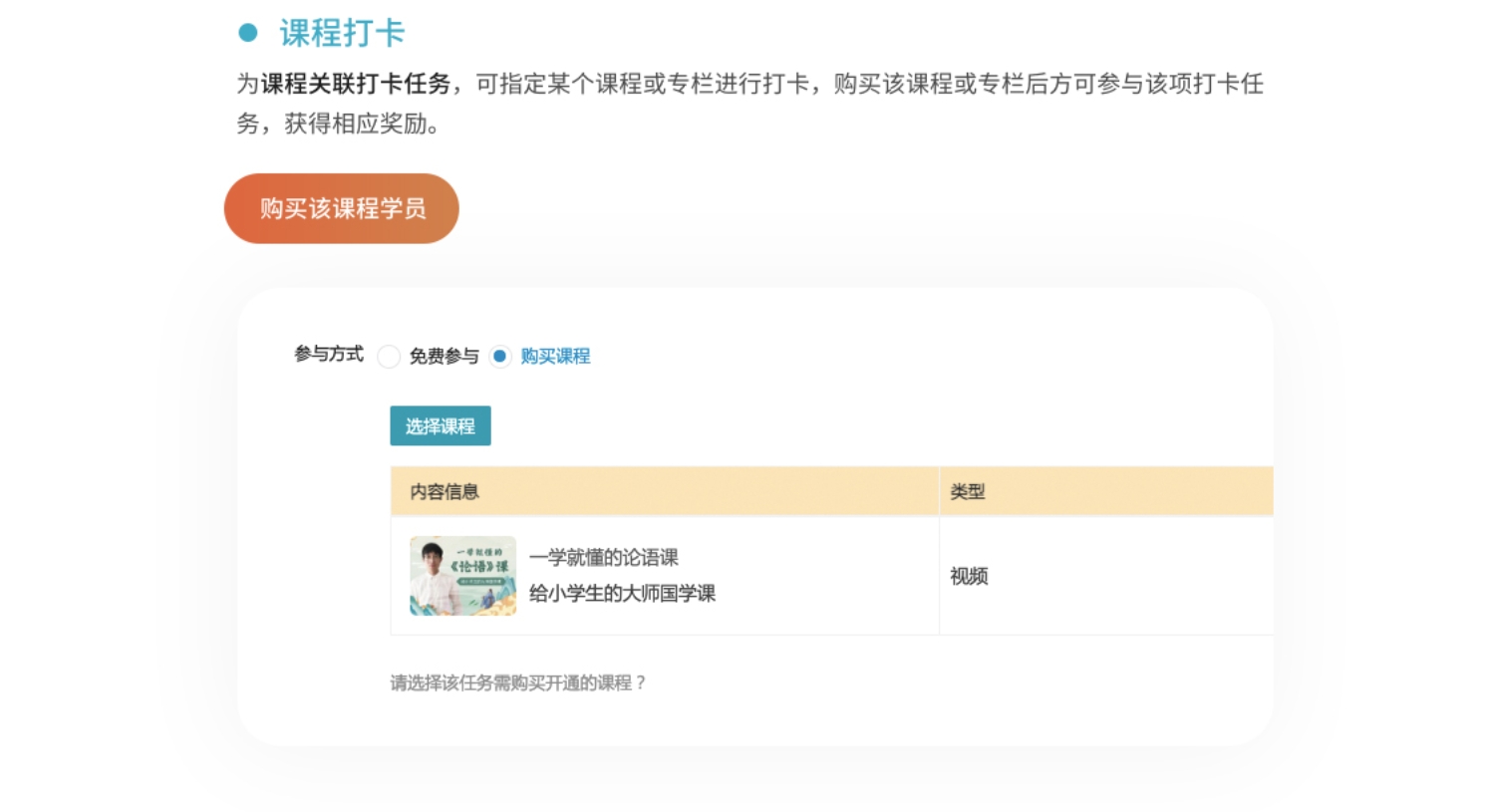Click the bold 课程关联打卡任务 text
This screenshot has height=812, width=1488.
(356, 84)
